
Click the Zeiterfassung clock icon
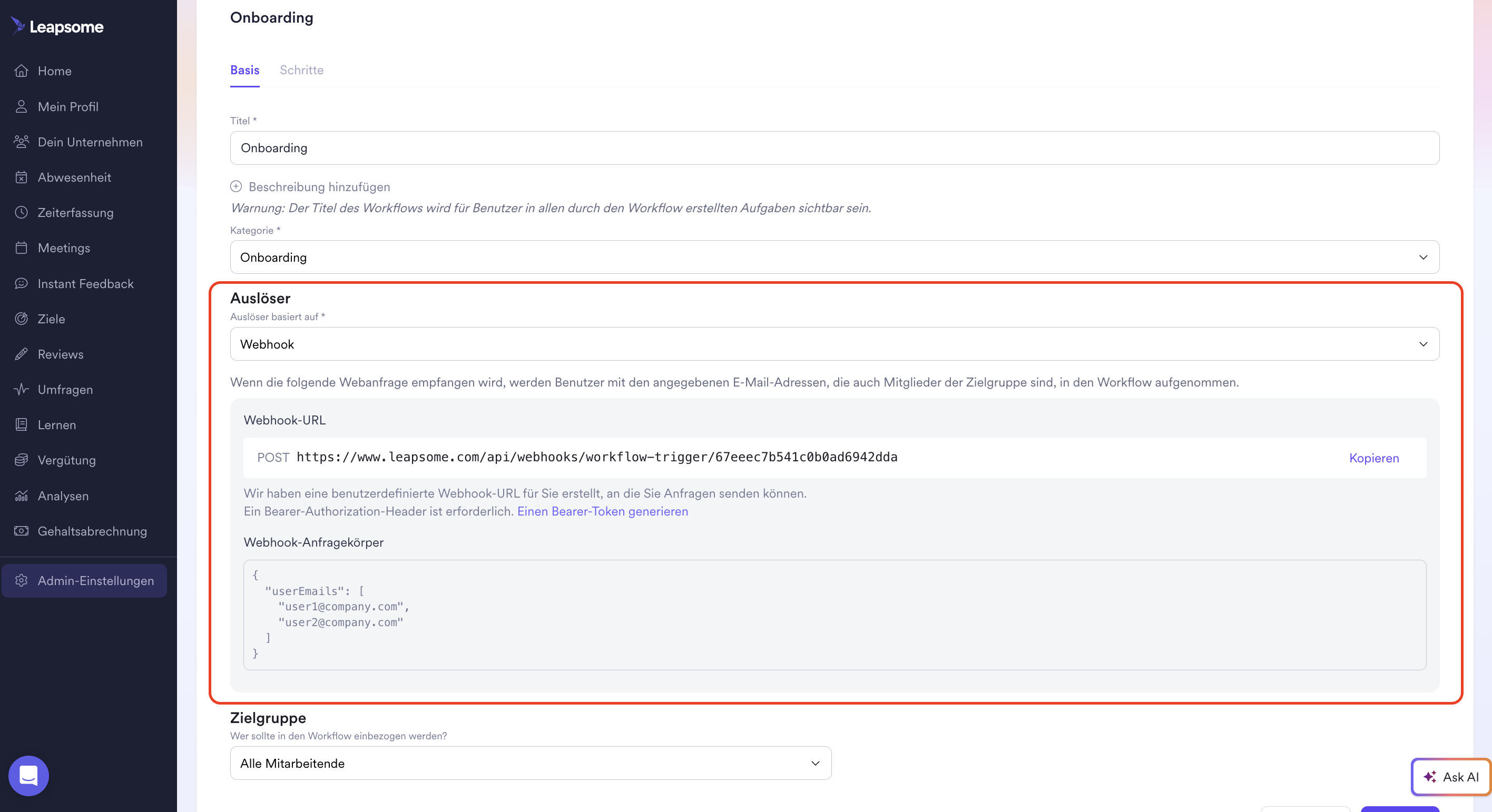point(22,212)
